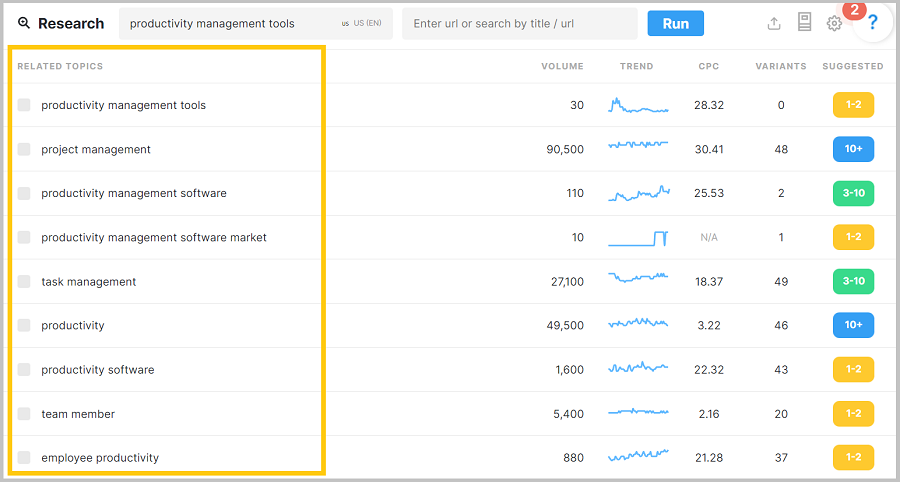Sort by the Variants column header

tap(780, 66)
